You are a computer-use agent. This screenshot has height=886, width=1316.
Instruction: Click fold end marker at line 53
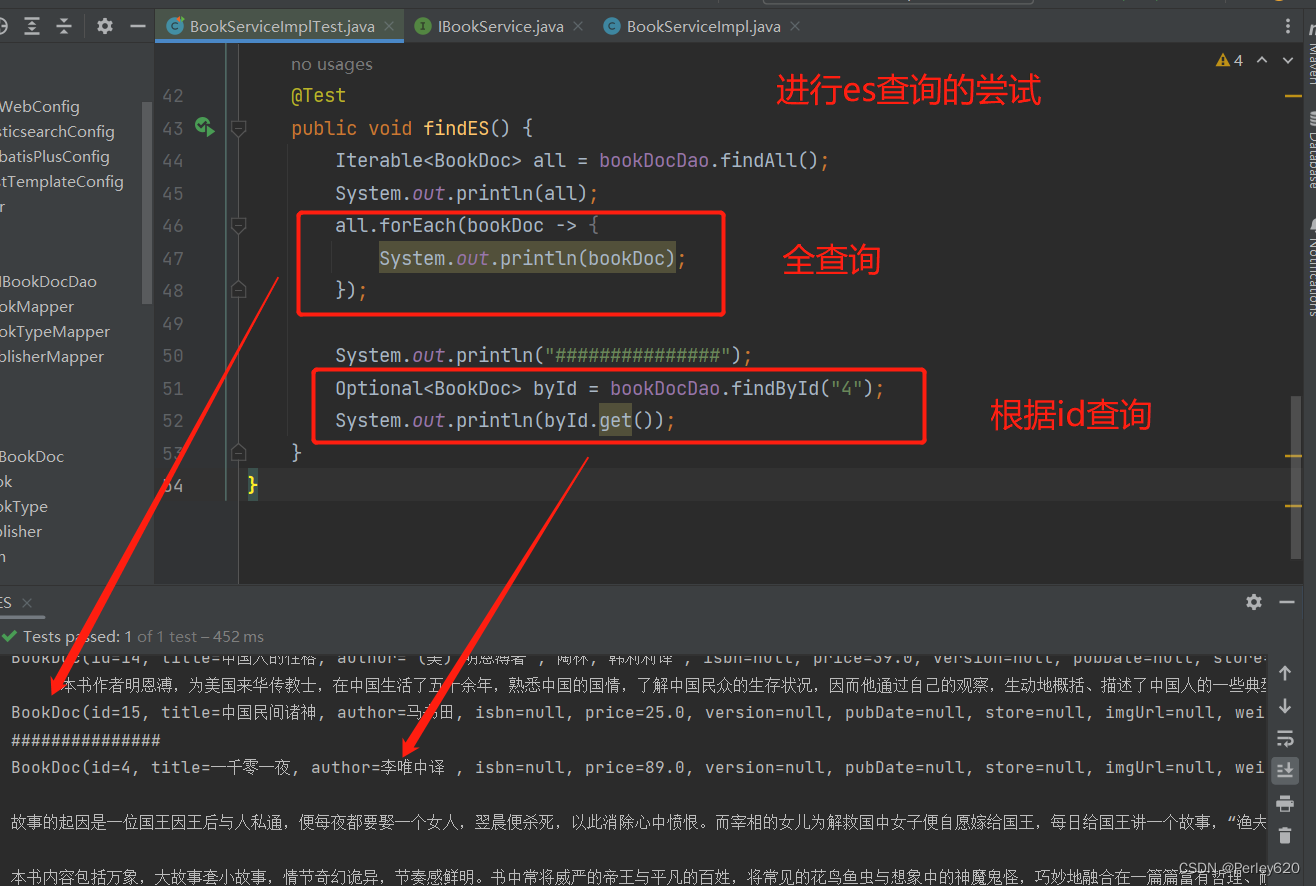tap(238, 453)
